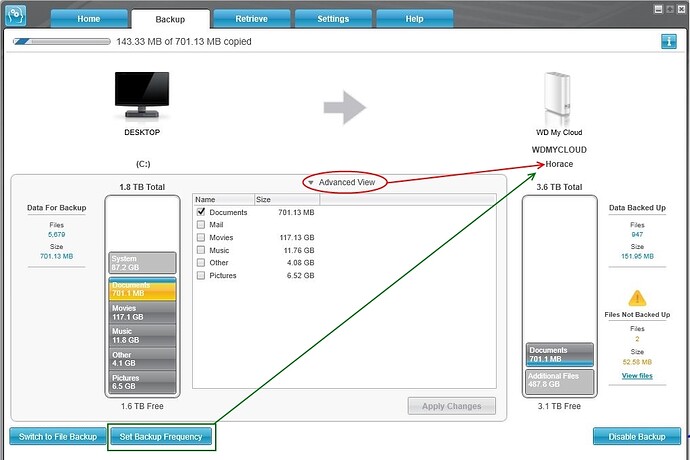
Task: Click the Set Backup Frequency button
Action: [x=161, y=437]
